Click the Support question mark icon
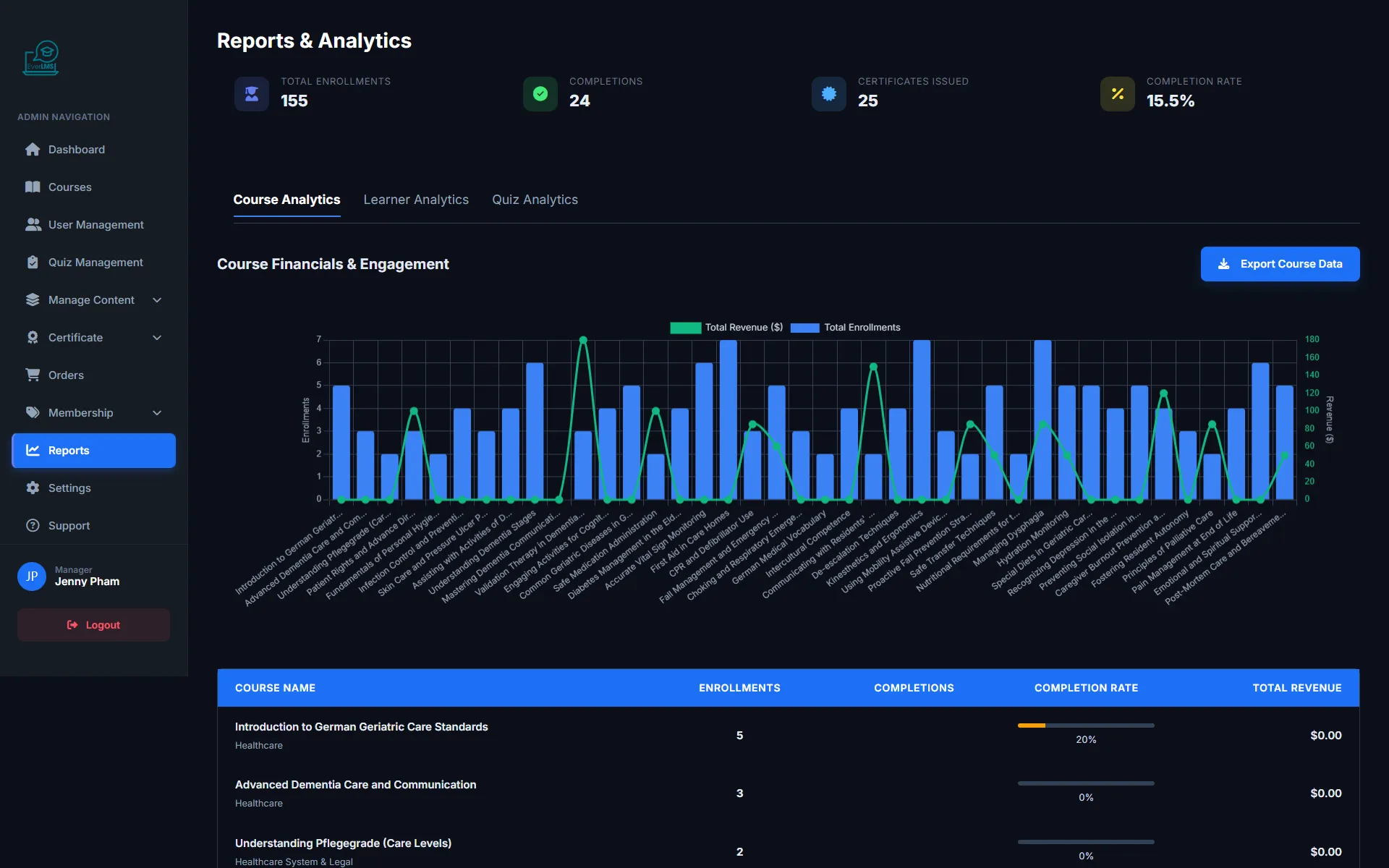 [33, 525]
